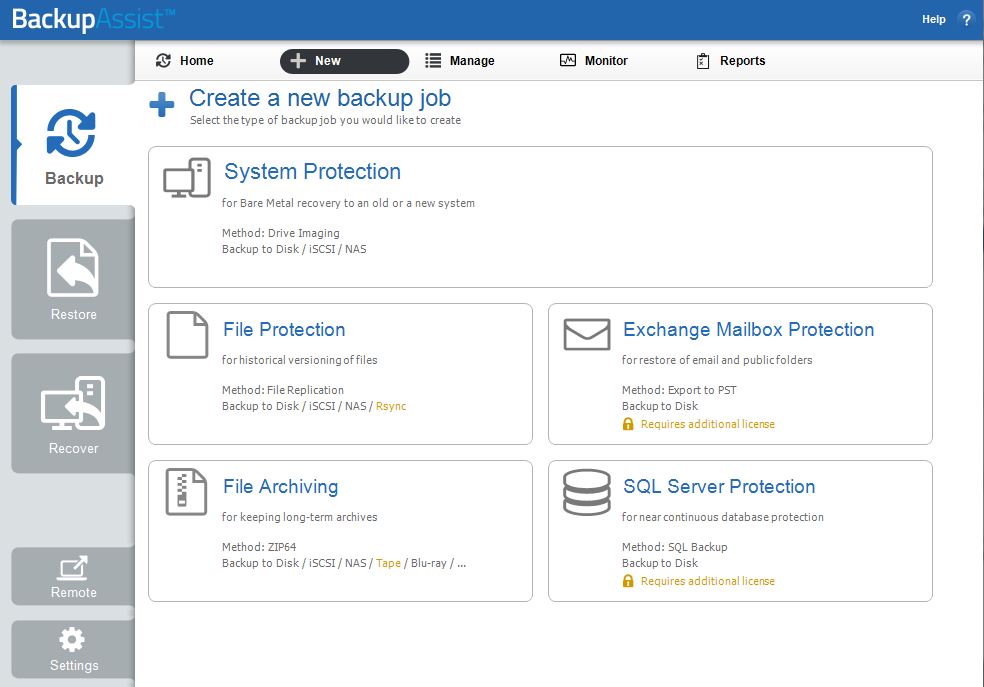Click the blue plus beside Create heading
Image resolution: width=984 pixels, height=687 pixels.
(x=162, y=104)
